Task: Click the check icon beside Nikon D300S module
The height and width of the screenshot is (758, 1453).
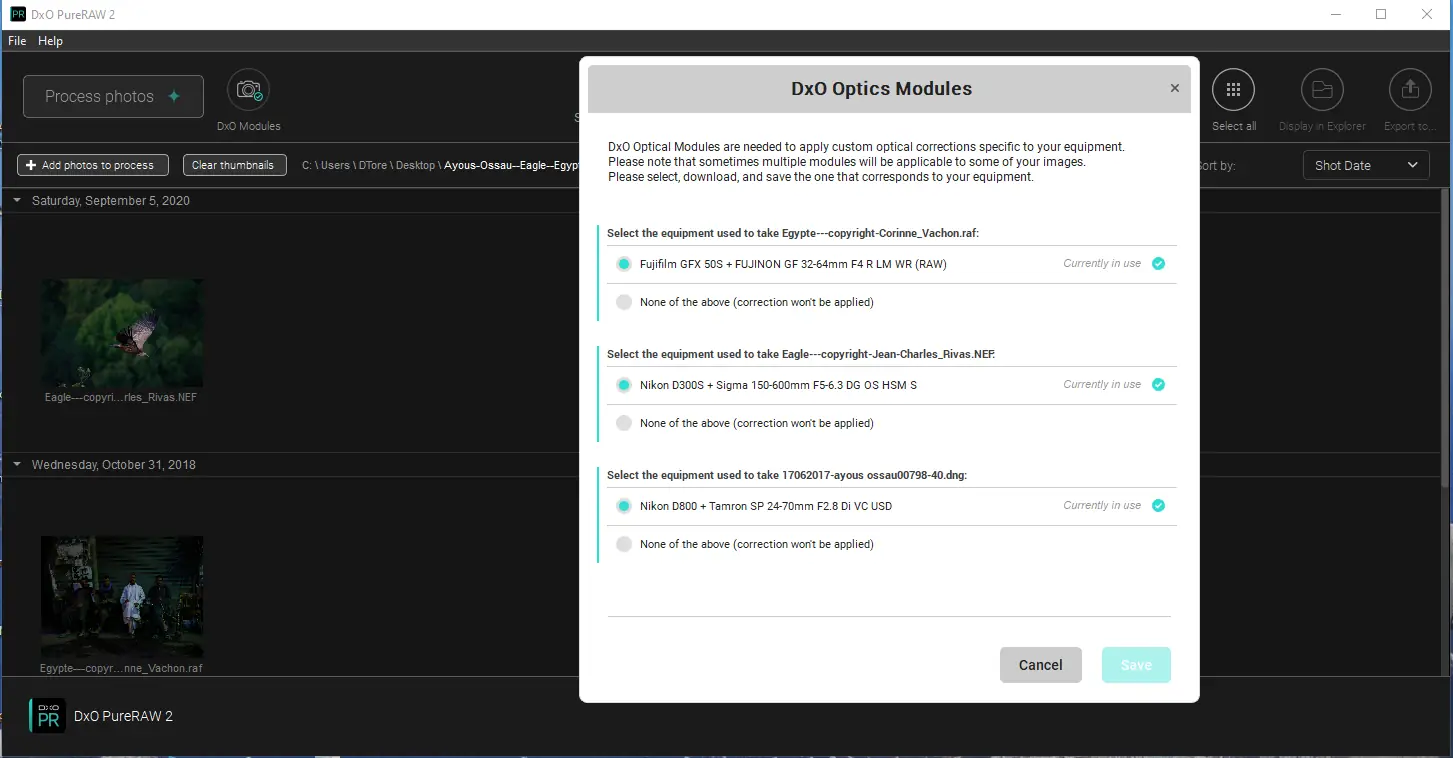Action: [x=1158, y=385]
